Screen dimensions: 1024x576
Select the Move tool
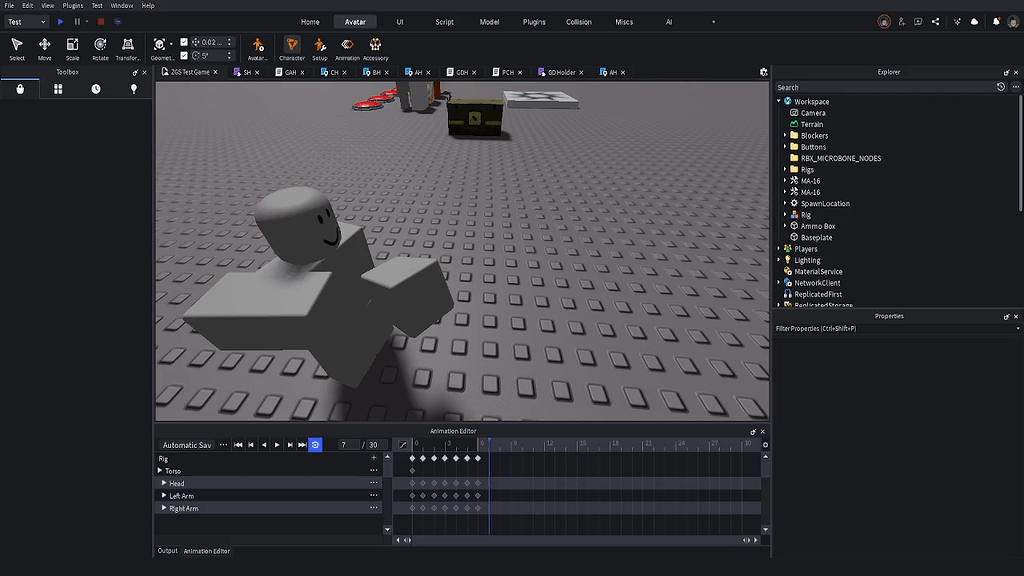point(44,48)
